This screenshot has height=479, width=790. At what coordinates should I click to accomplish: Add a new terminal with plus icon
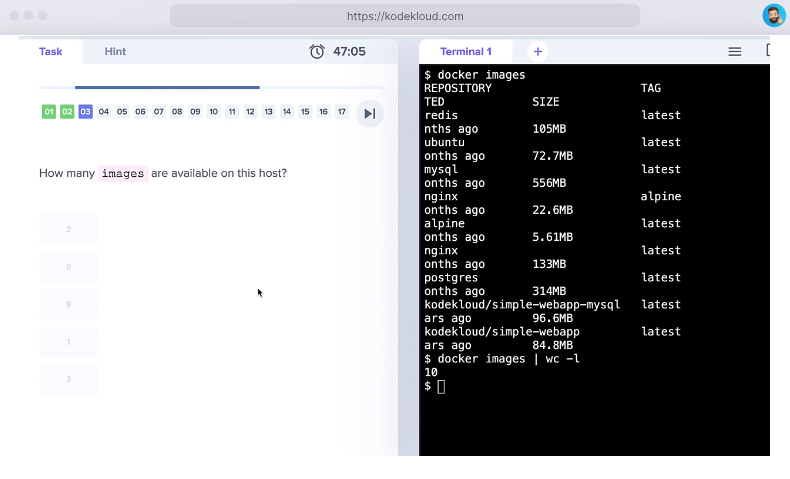[x=537, y=52]
